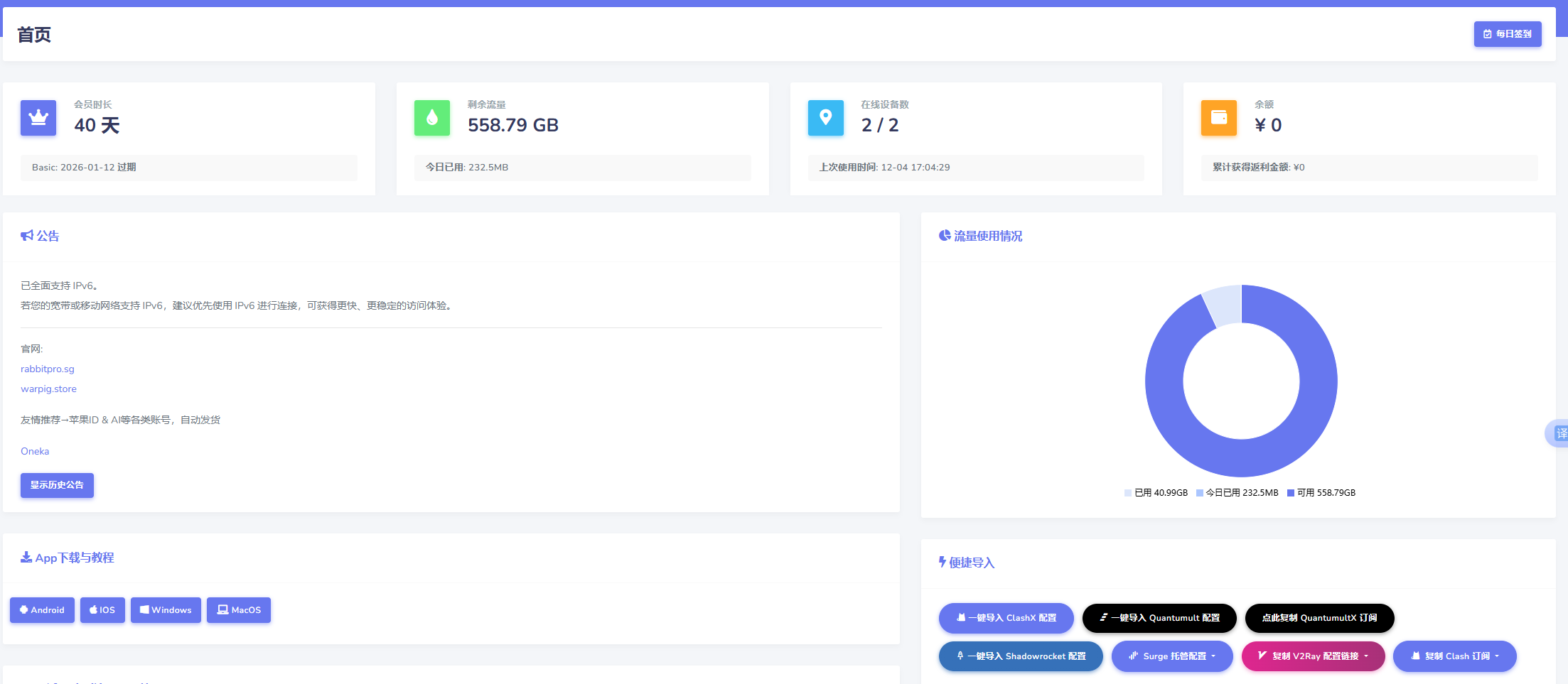1568x684 pixels.
Task: Click the megaphone icon beside 公告
Action: (x=27, y=236)
